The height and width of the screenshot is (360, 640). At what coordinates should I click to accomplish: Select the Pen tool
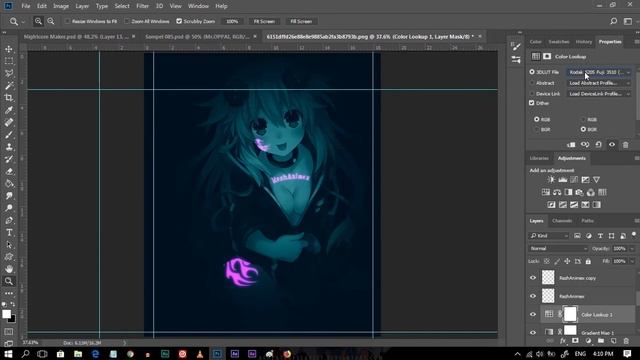[x=9, y=220]
